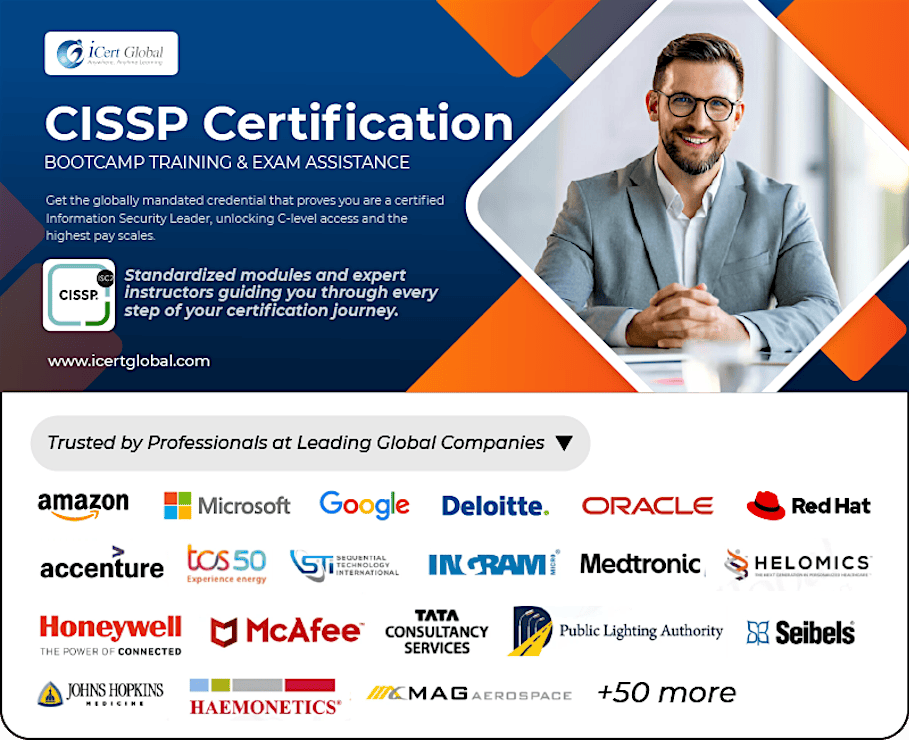Click the Johns Hopkins Medicine emblem

(95, 690)
